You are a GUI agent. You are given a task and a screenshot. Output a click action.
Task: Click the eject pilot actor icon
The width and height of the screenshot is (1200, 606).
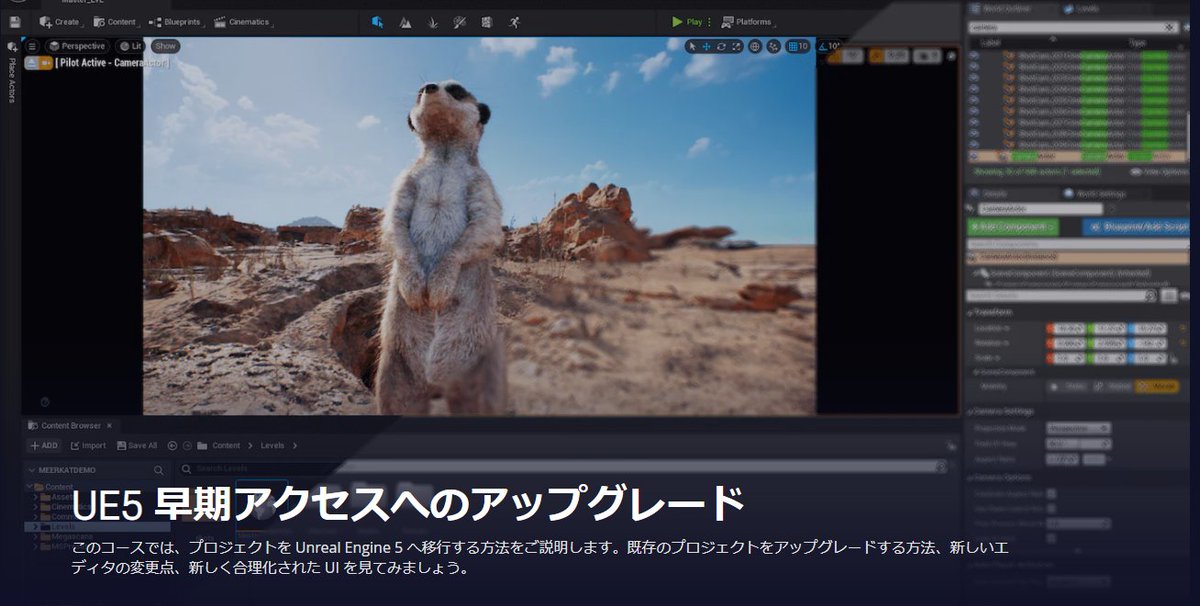(x=31, y=62)
